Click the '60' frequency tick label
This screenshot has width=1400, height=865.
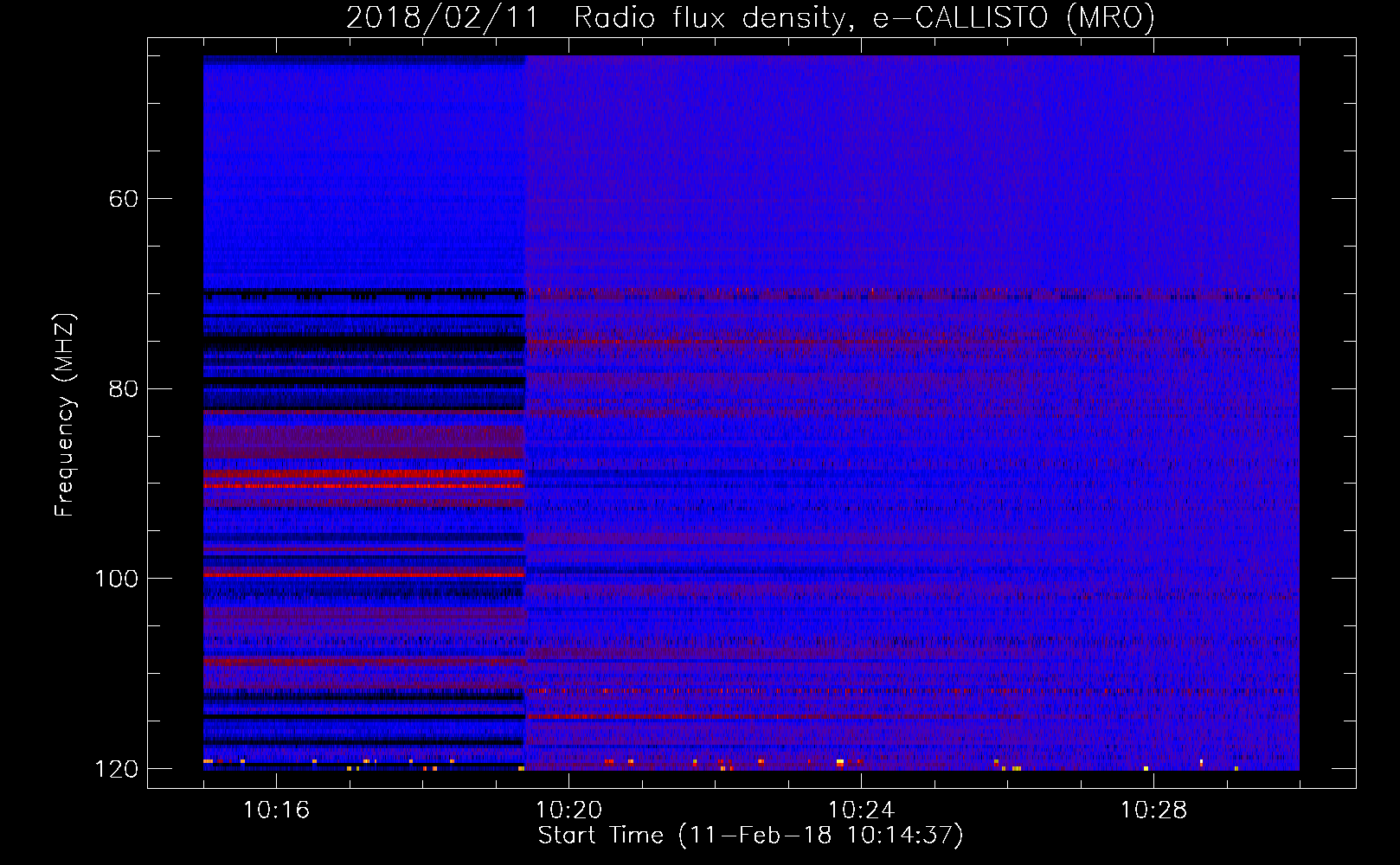tap(123, 199)
